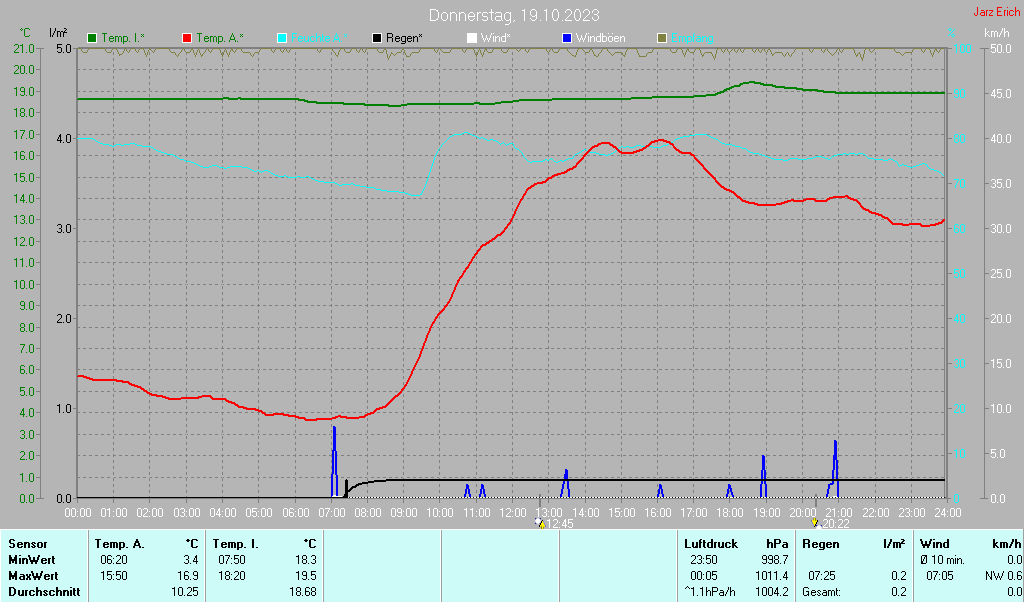Click the Regen column header in table
The width and height of the screenshot is (1024, 602).
(821, 544)
